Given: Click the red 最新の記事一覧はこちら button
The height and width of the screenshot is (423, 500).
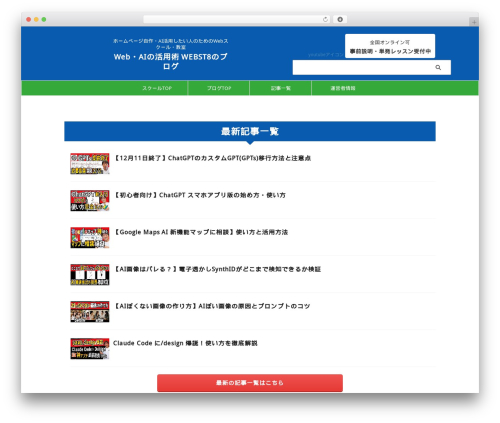Looking at the screenshot, I should tap(250, 383).
